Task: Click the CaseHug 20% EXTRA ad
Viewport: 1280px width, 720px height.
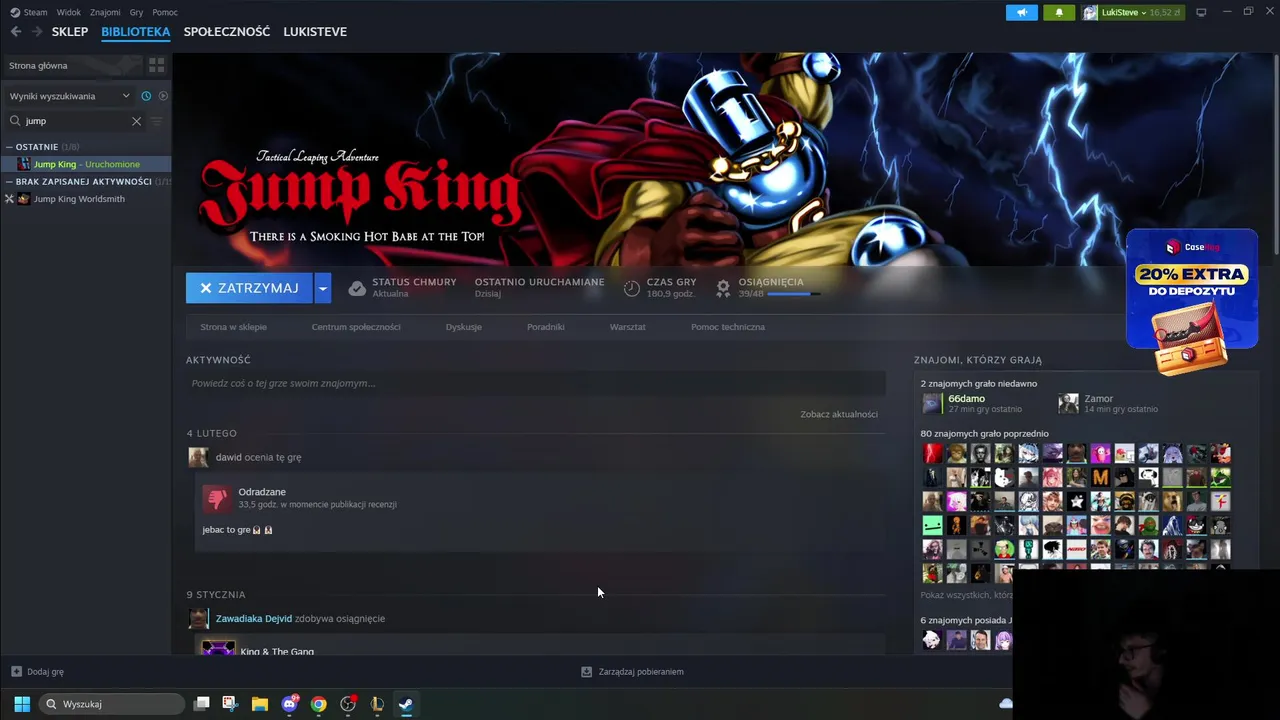Action: click(1192, 300)
